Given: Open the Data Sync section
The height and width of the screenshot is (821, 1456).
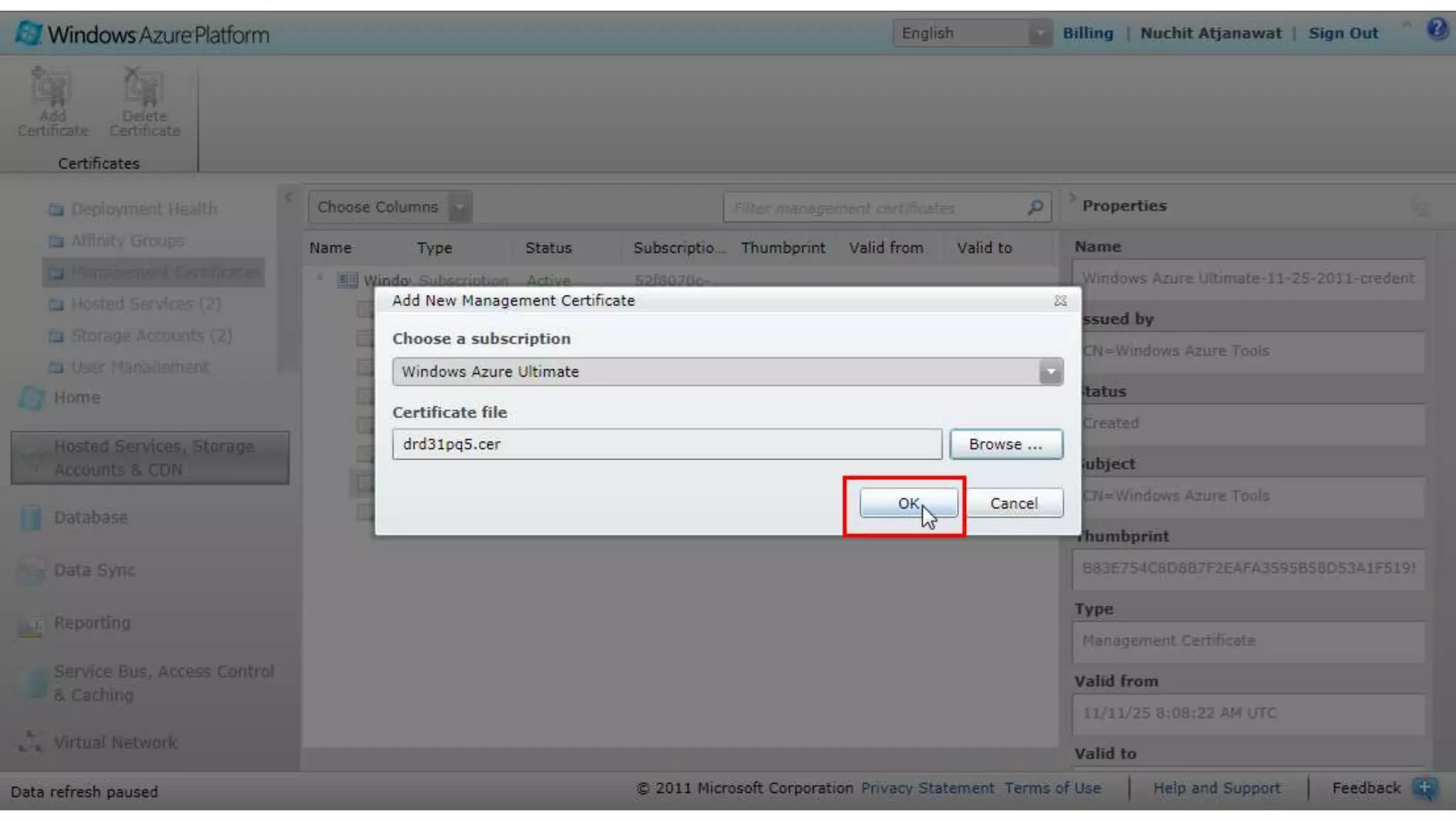Looking at the screenshot, I should coord(94,570).
